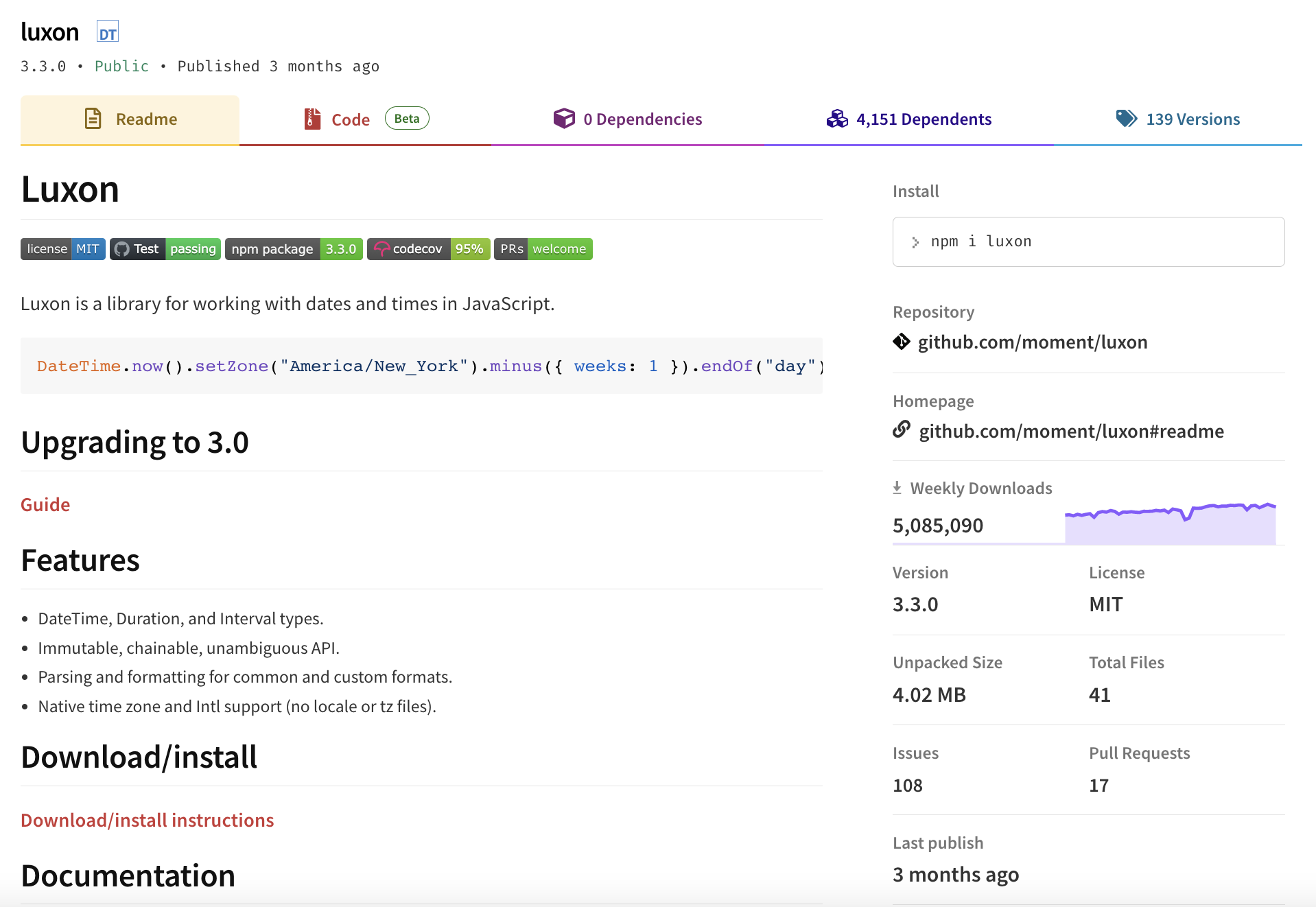Click the Versions tag icon
The image size is (1316, 907).
coord(1126,119)
